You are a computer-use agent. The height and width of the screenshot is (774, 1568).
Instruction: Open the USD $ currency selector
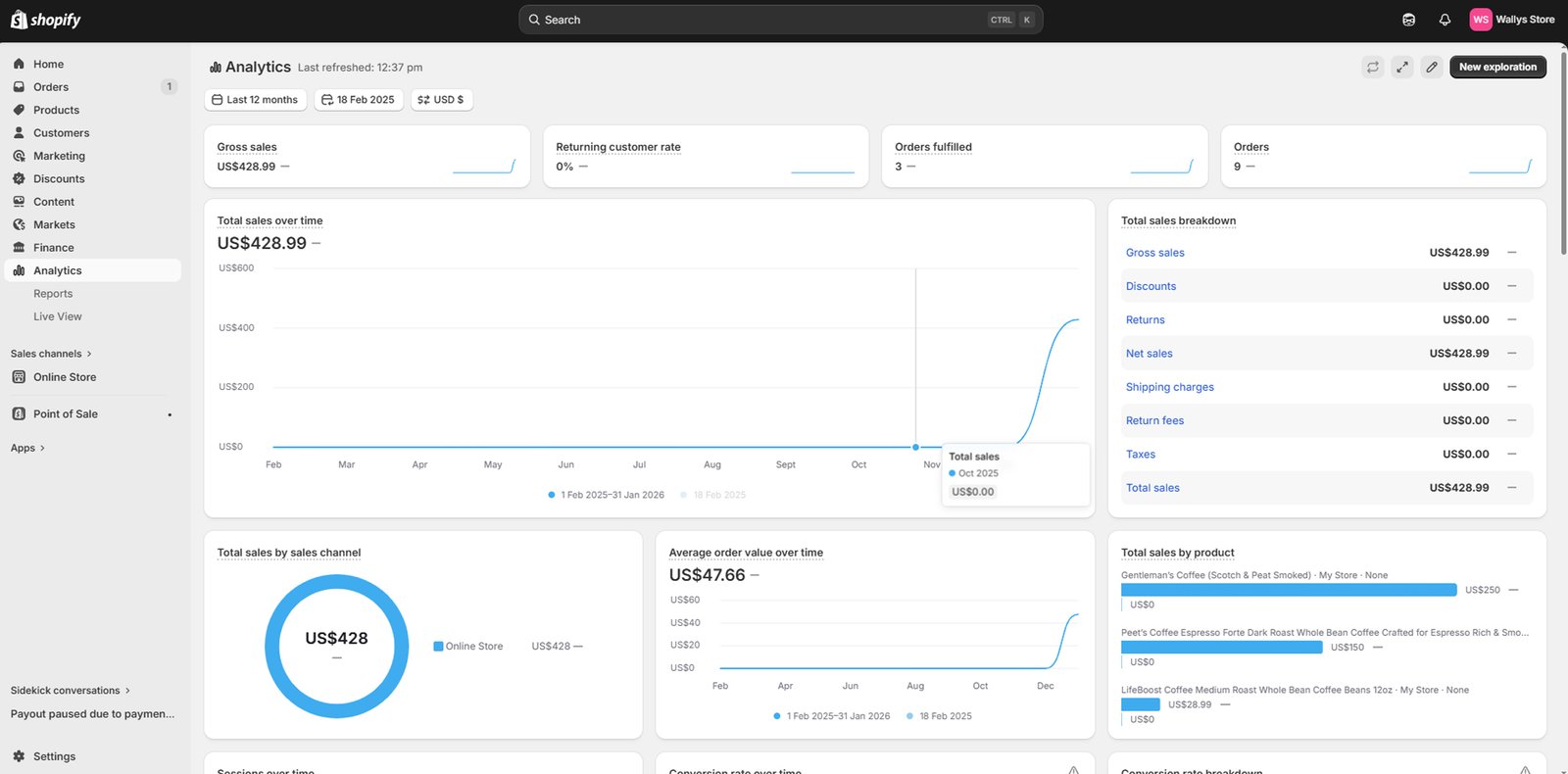[x=441, y=100]
